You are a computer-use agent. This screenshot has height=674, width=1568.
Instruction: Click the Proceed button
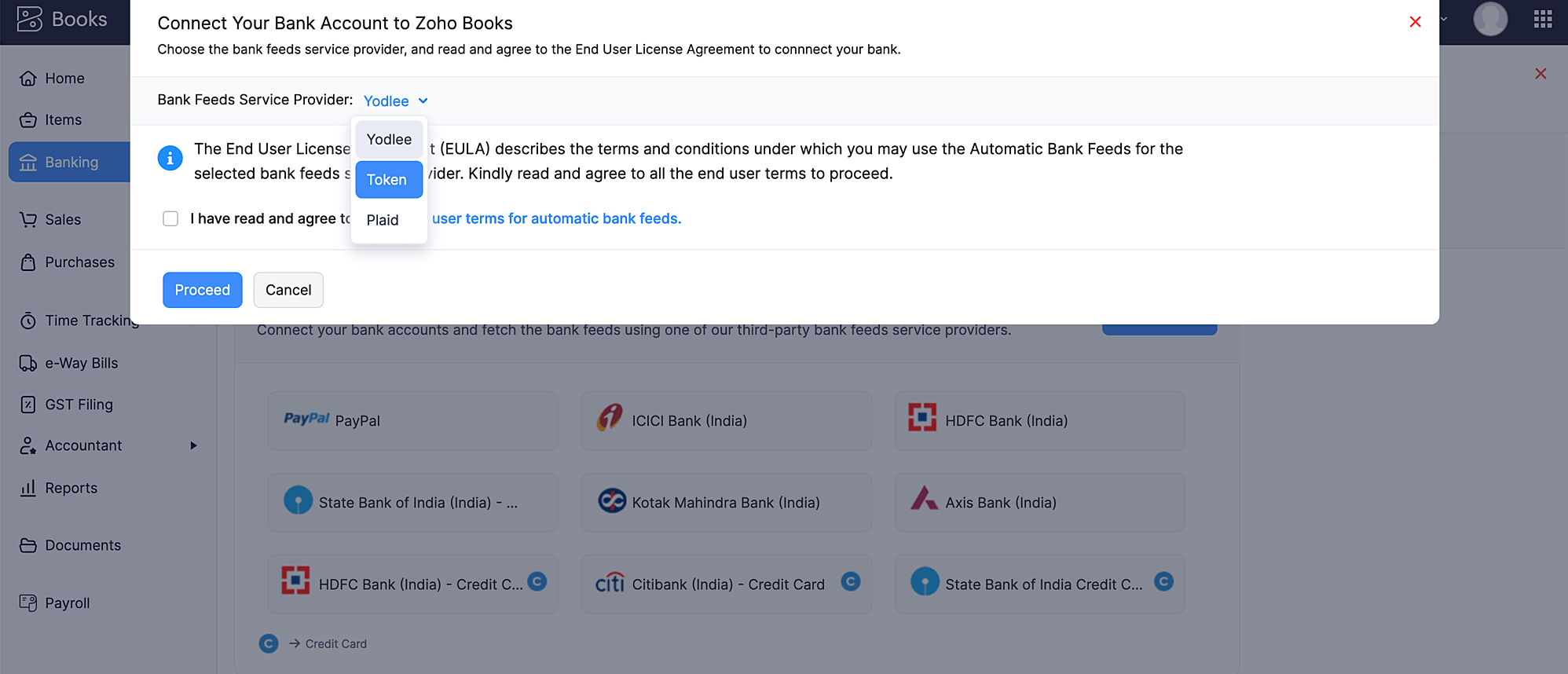(x=202, y=290)
